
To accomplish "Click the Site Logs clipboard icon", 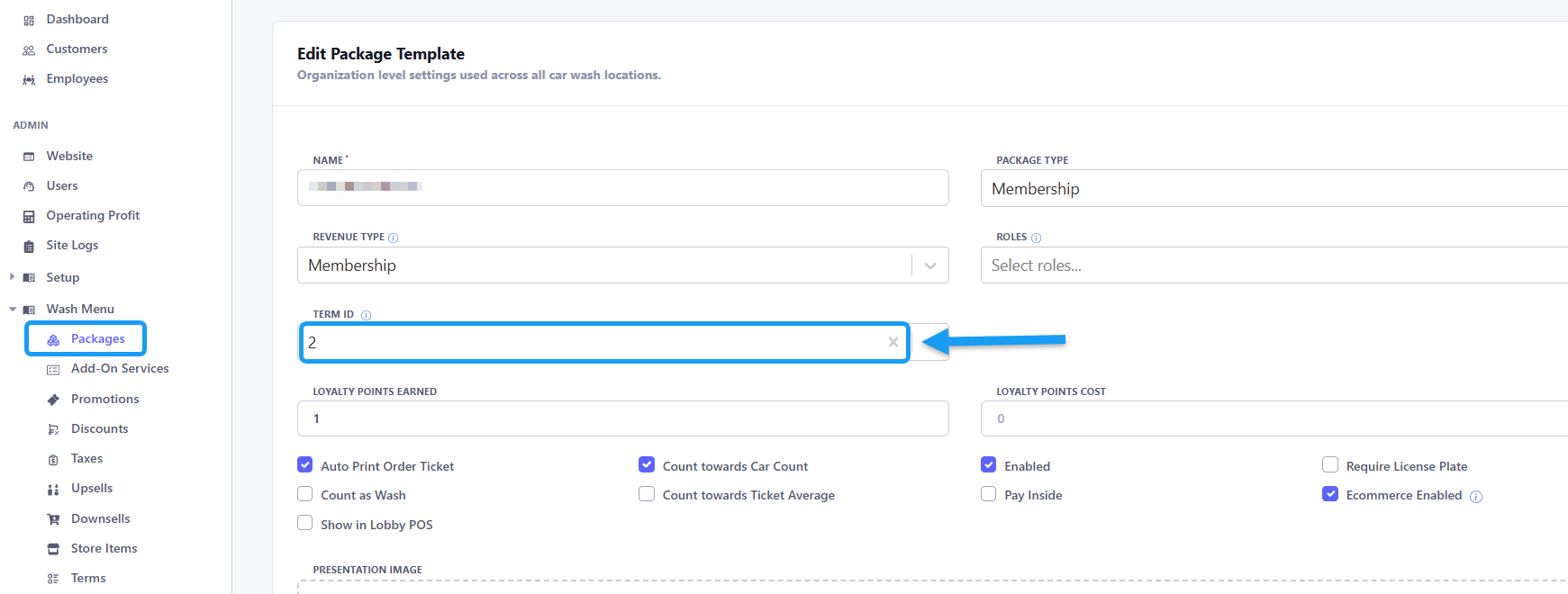I will tap(29, 246).
